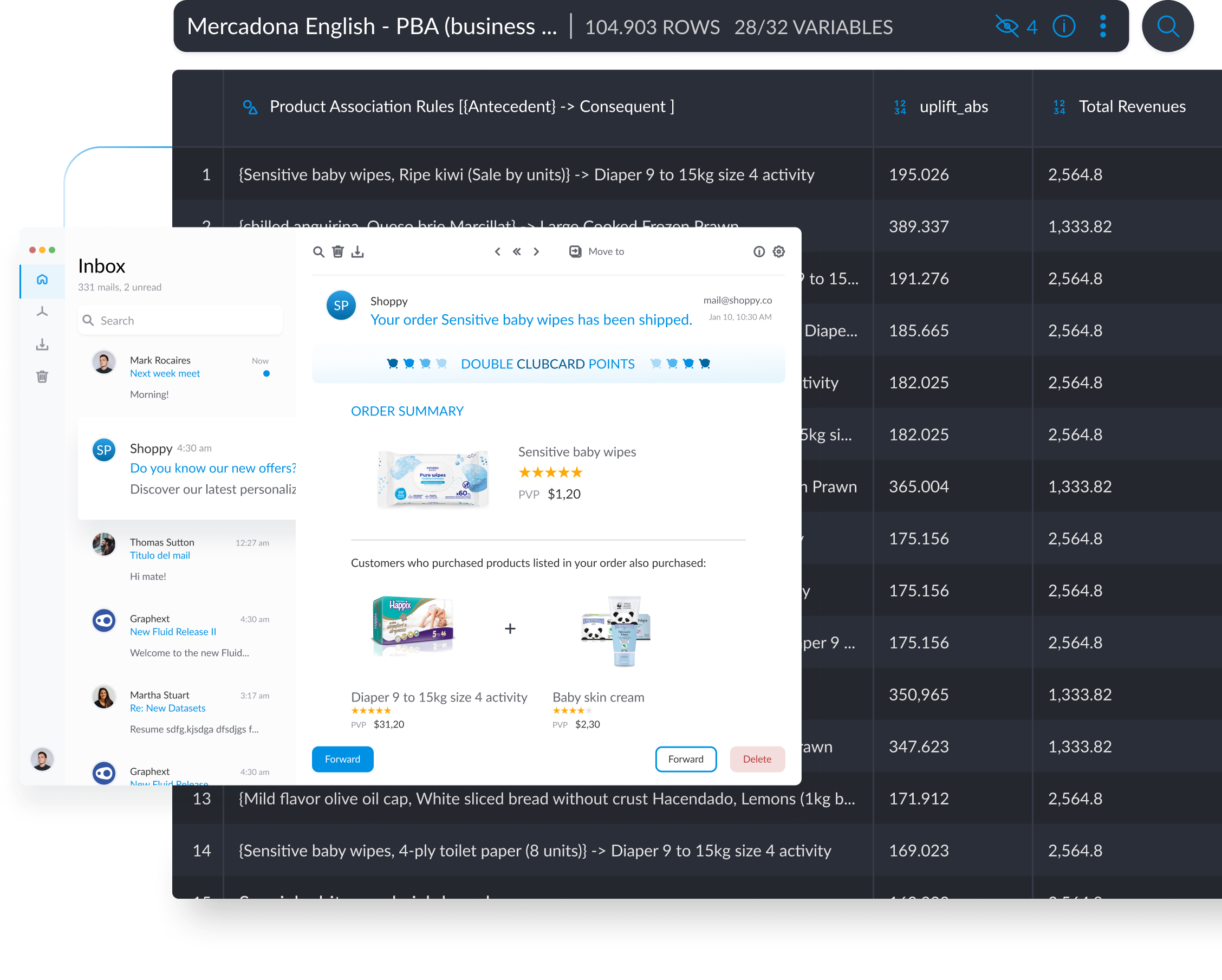Image resolution: width=1222 pixels, height=980 pixels.
Task: Click dataset info icon in header bar
Action: 1063,27
